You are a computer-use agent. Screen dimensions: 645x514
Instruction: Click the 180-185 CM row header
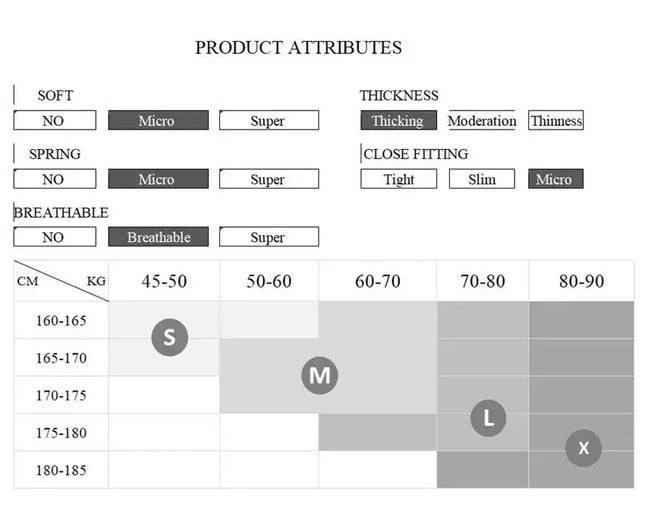point(61,470)
